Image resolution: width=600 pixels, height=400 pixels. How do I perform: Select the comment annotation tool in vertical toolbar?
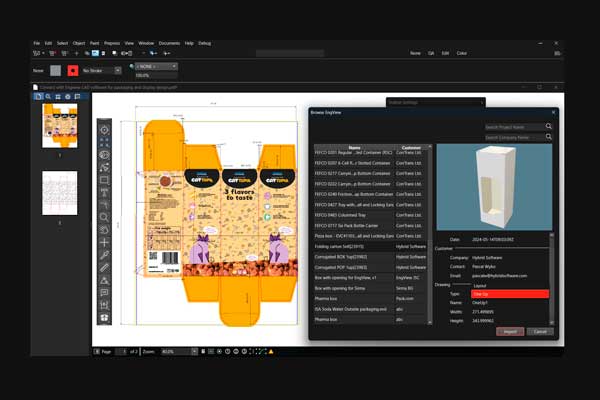pos(104,293)
